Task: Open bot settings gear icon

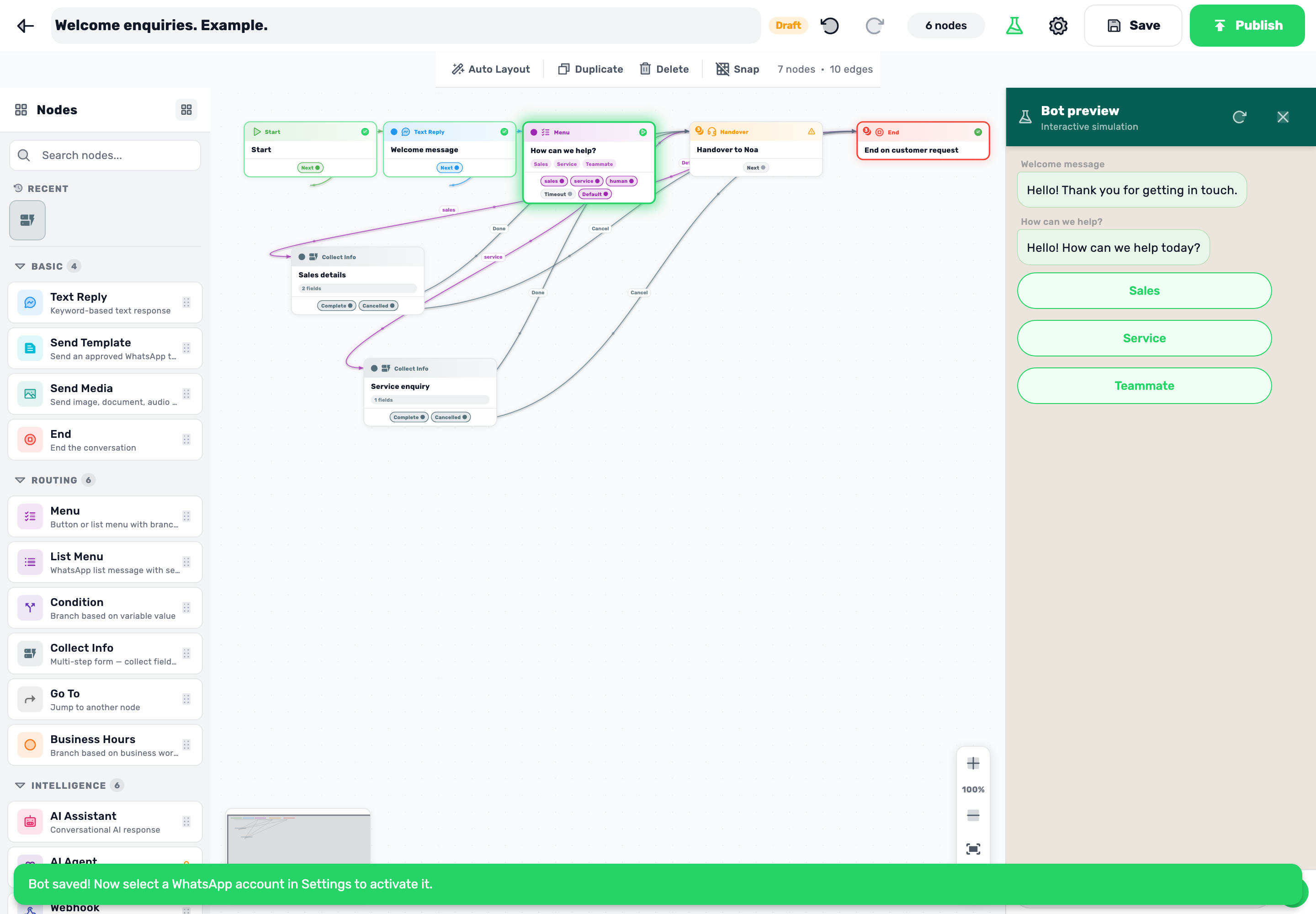Action: pos(1058,26)
